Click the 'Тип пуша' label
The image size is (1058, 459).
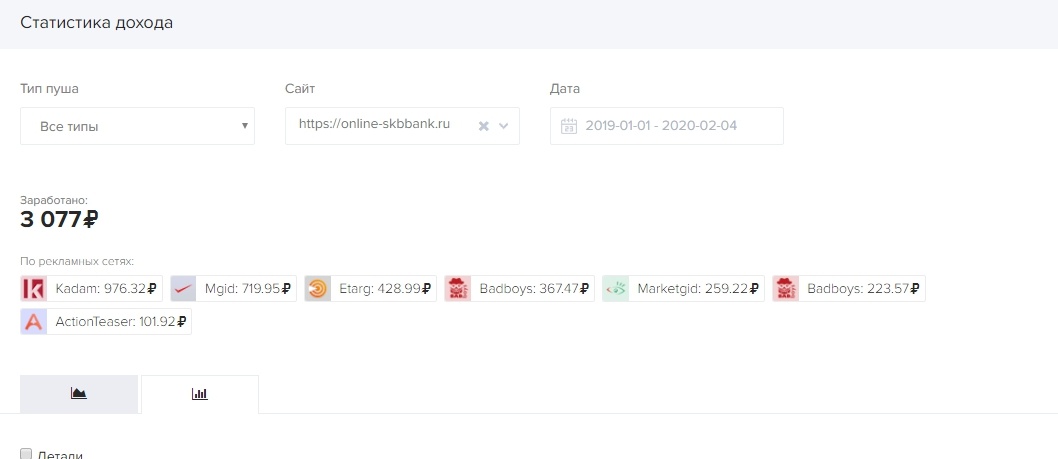point(49,89)
